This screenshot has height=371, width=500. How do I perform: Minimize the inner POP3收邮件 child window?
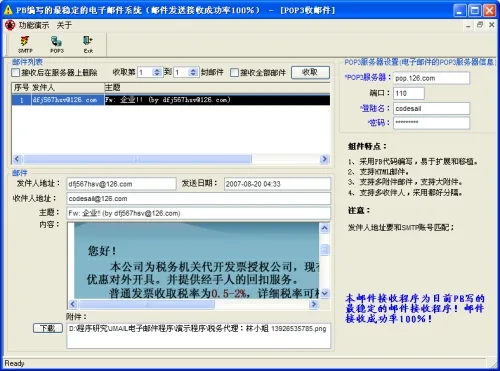click(x=468, y=25)
